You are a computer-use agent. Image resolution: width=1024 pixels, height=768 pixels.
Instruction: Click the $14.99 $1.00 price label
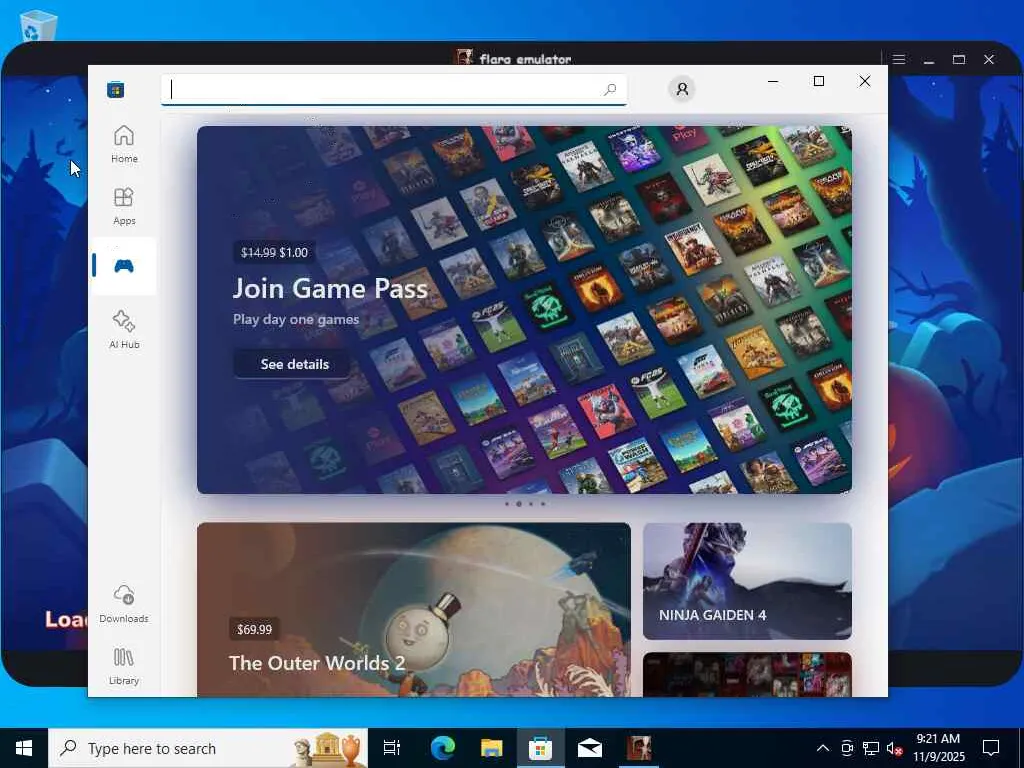(274, 253)
